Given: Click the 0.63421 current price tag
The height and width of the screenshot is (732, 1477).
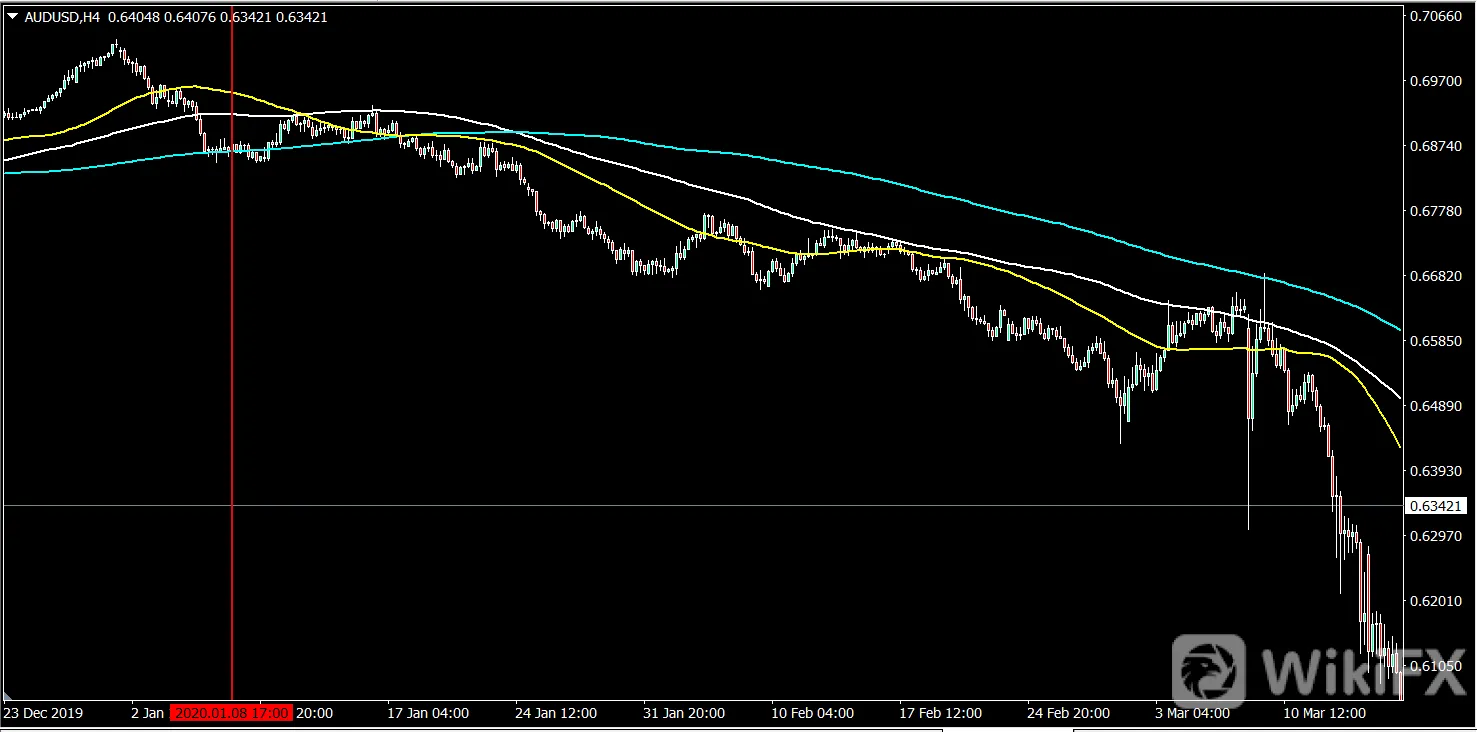Looking at the screenshot, I should [x=1435, y=506].
